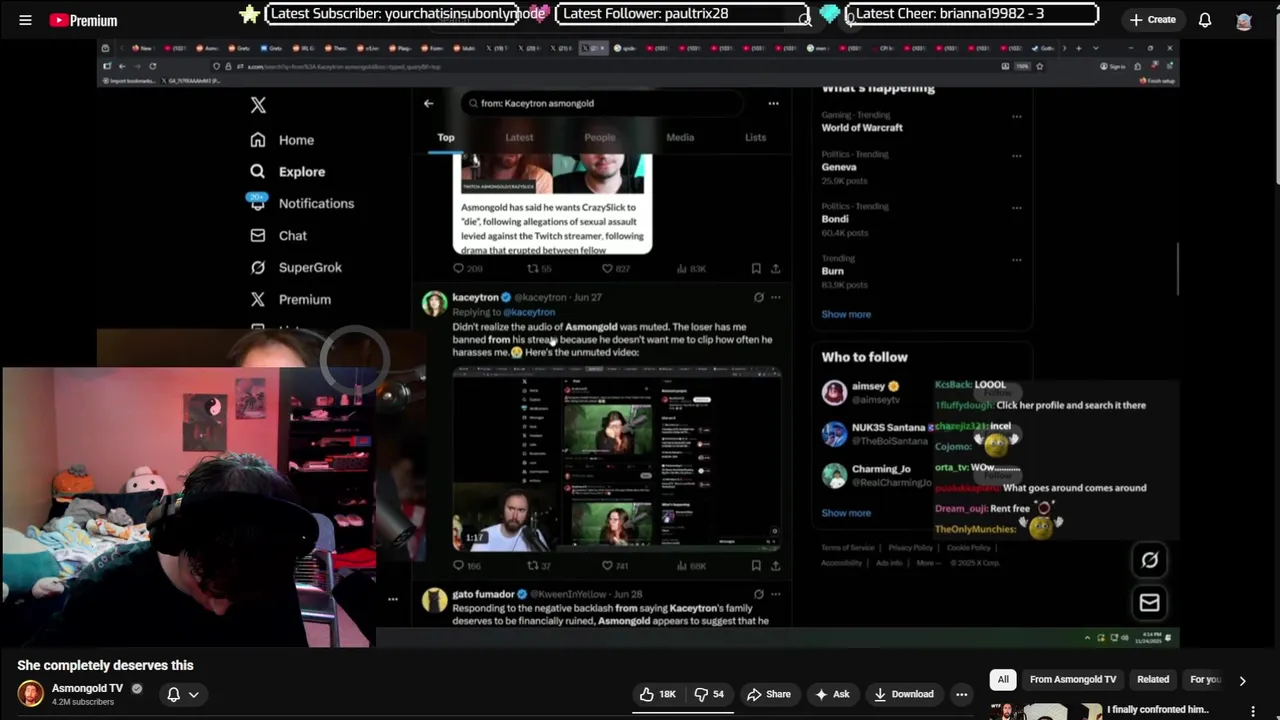
Task: Open search options three-dot menu
Action: [773, 103]
